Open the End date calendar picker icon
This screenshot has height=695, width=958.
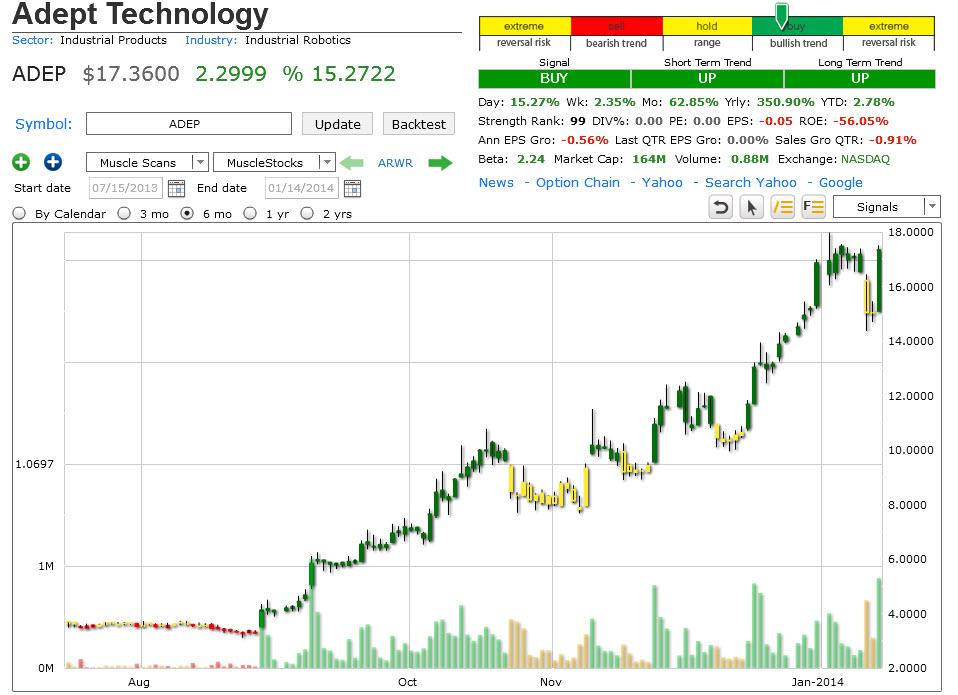pyautogui.click(x=355, y=187)
